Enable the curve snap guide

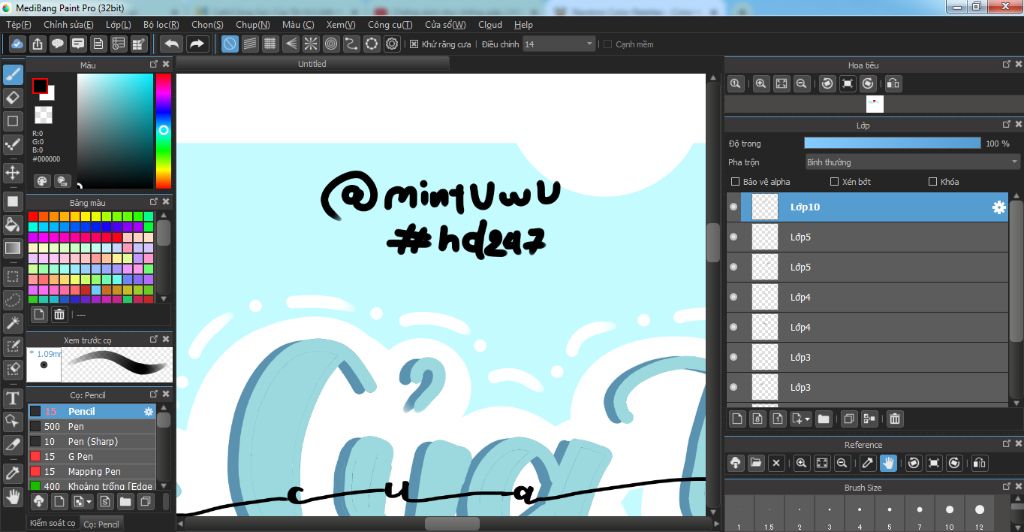pos(351,44)
